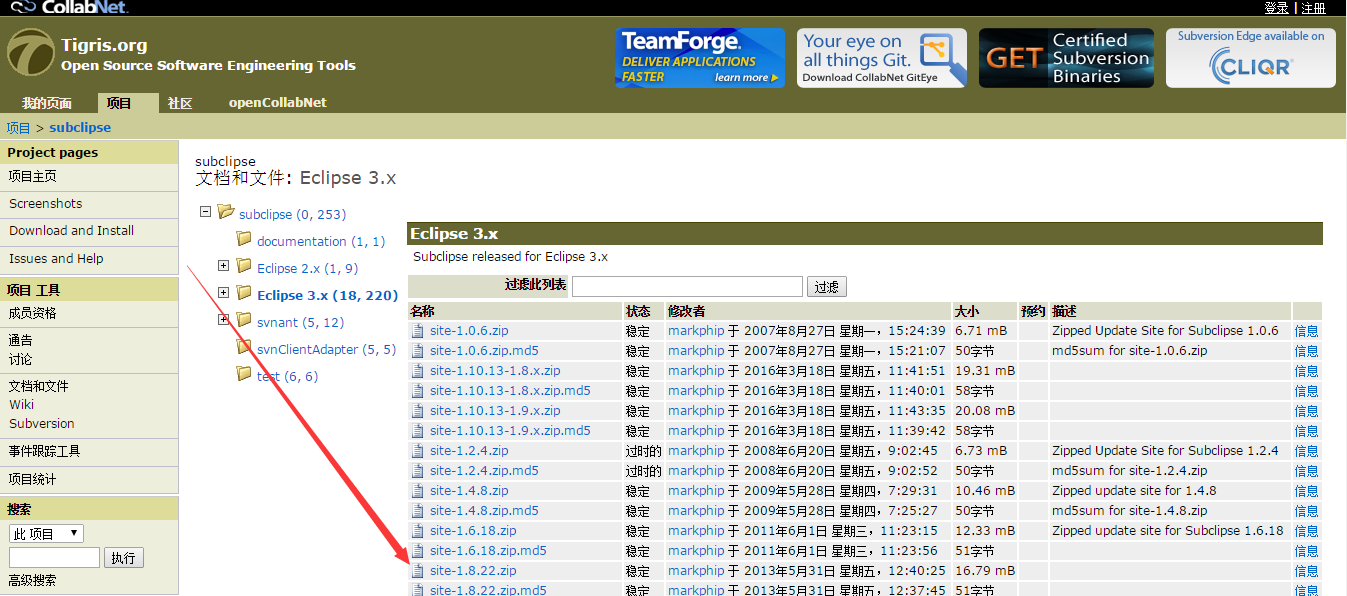1347x596 pixels.
Task: Click file icon beside site-1.10.13-1.8.x.zip.md5
Action: [x=418, y=391]
